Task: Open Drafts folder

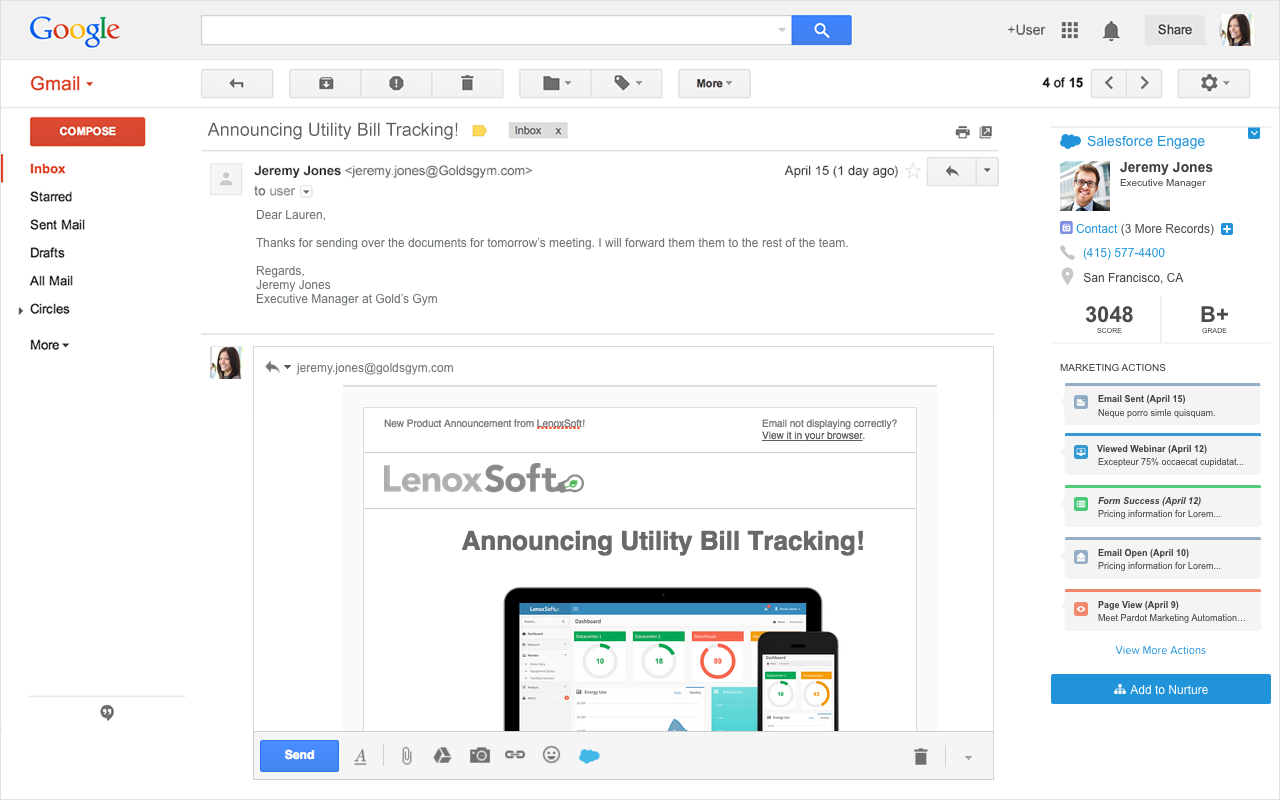Action: tap(47, 253)
